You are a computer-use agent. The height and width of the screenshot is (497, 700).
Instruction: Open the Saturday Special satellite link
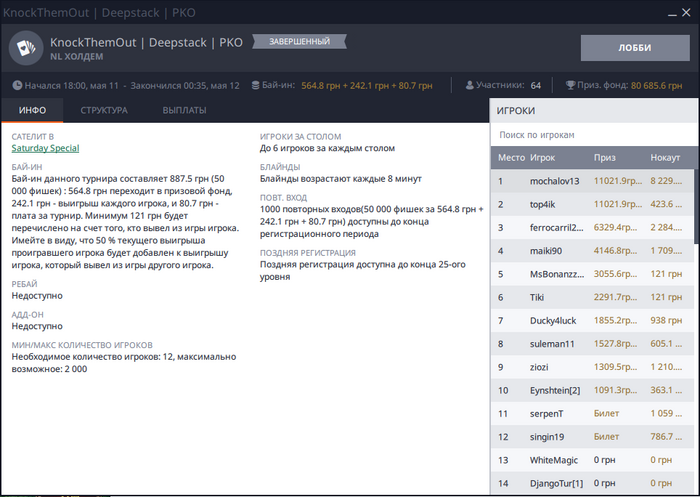click(45, 148)
